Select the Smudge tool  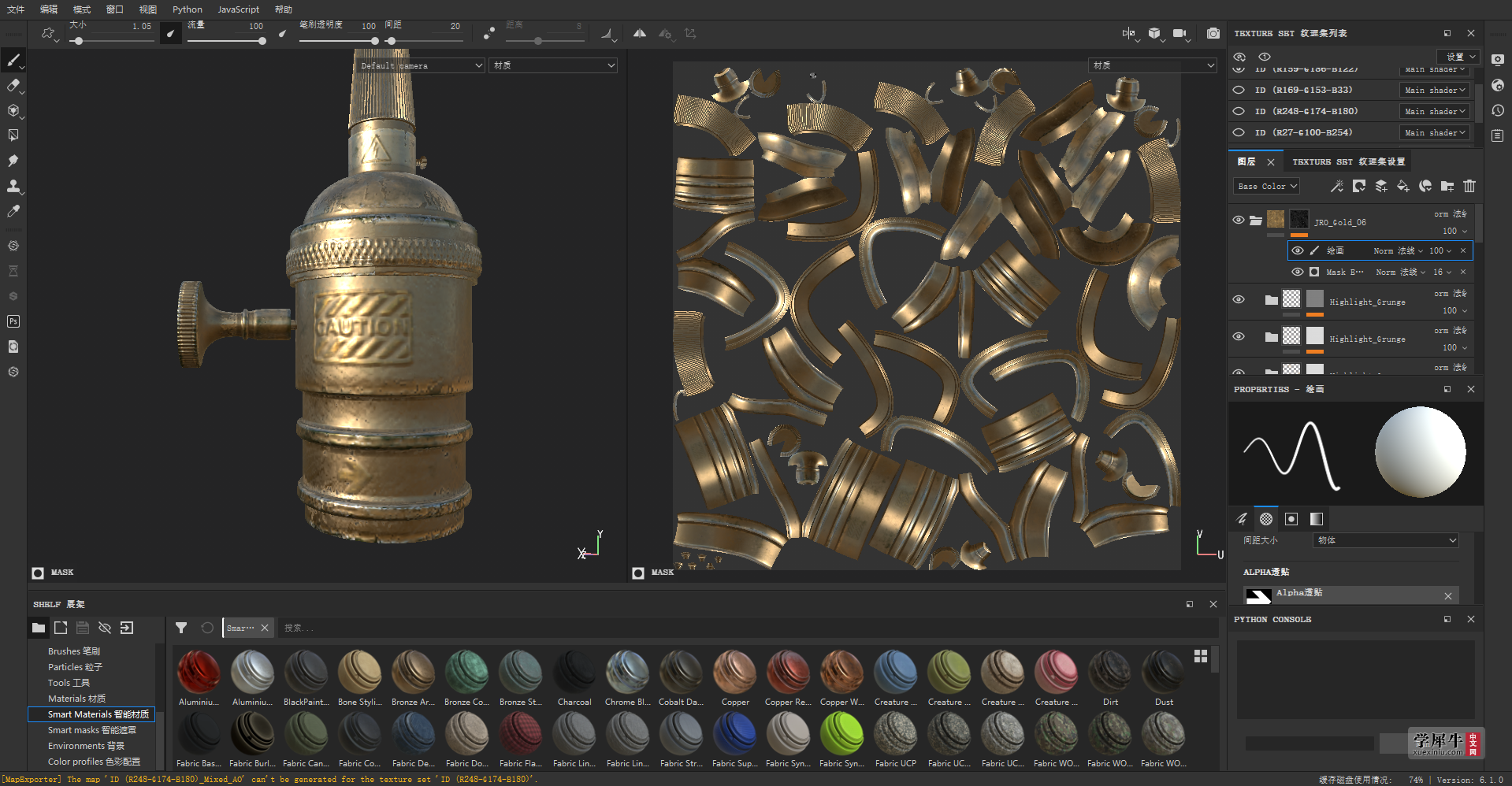[13, 161]
